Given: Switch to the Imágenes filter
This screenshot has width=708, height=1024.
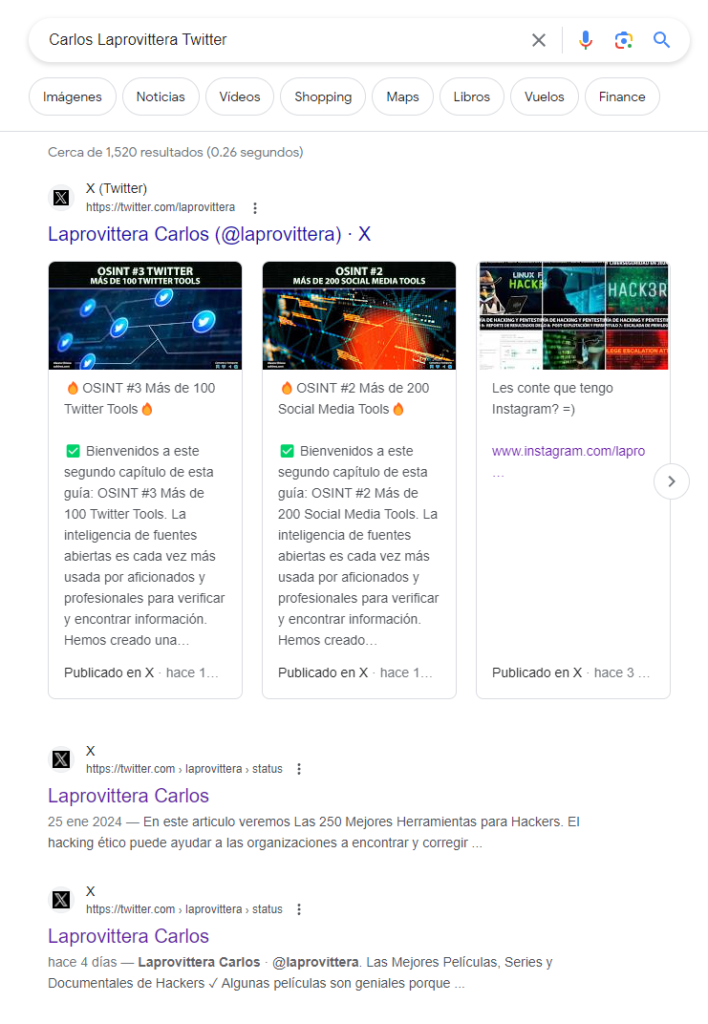Looking at the screenshot, I should click(72, 97).
